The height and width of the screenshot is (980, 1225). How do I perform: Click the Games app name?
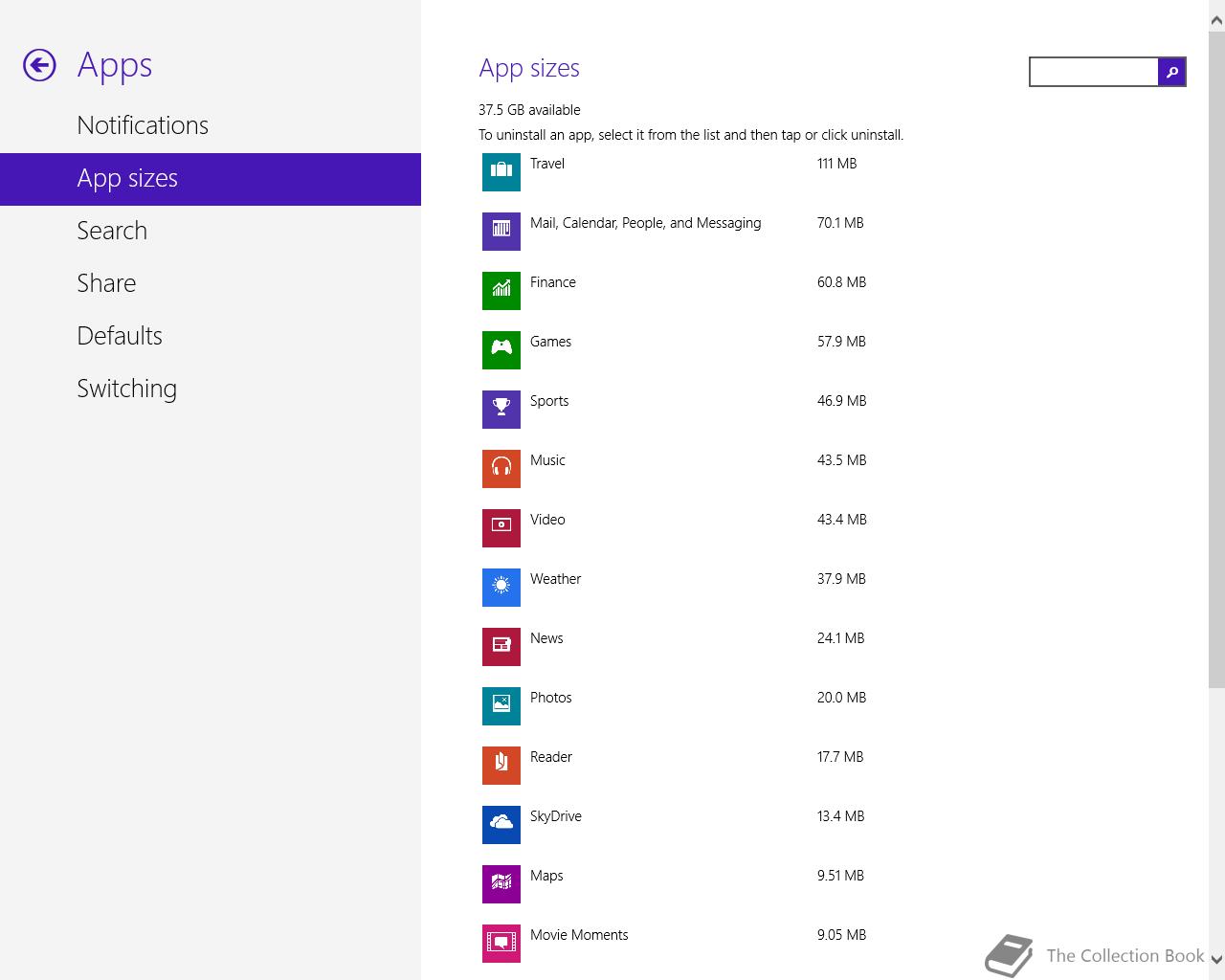pyautogui.click(x=550, y=342)
